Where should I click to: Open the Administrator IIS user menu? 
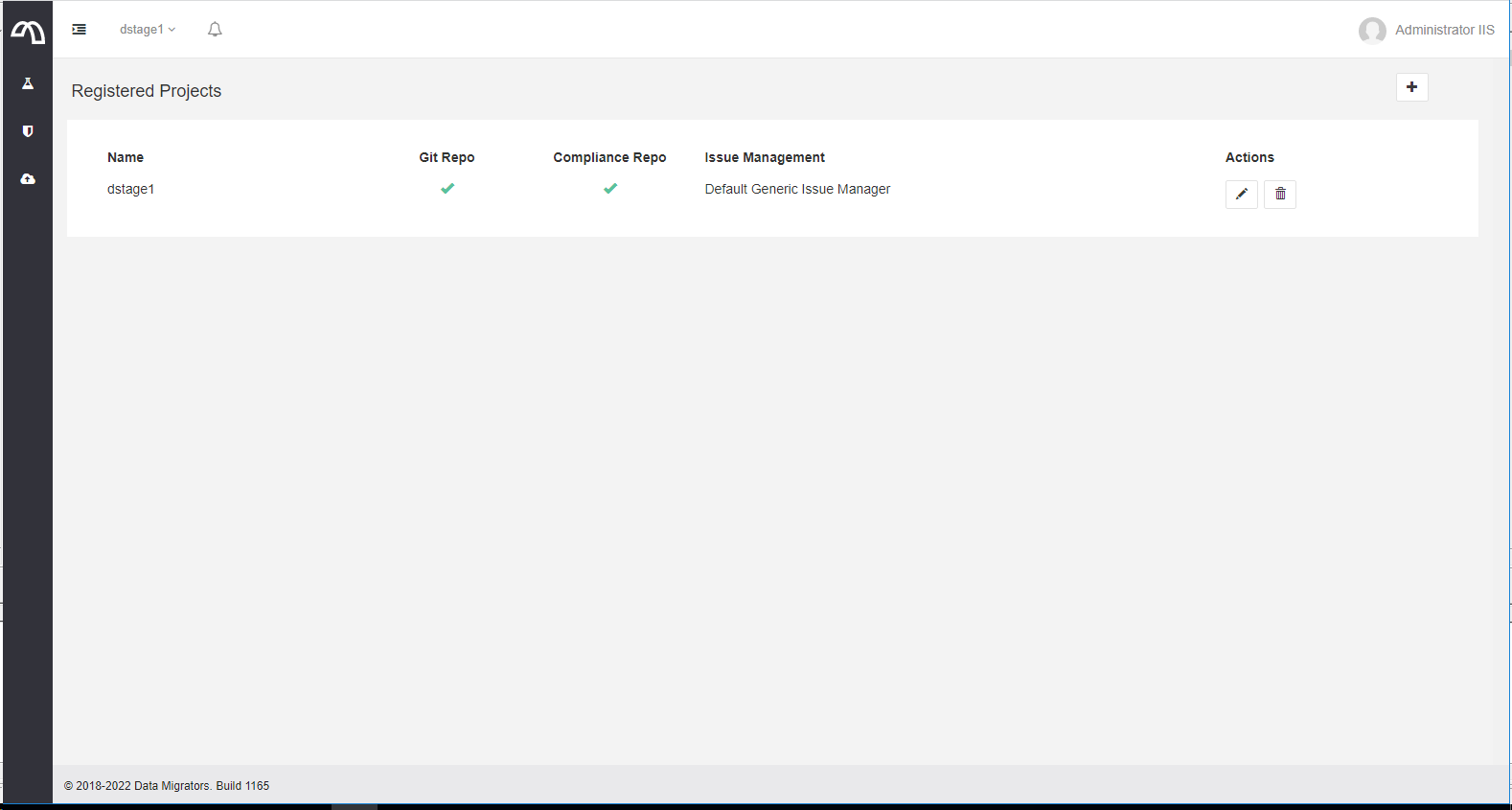coord(1444,31)
